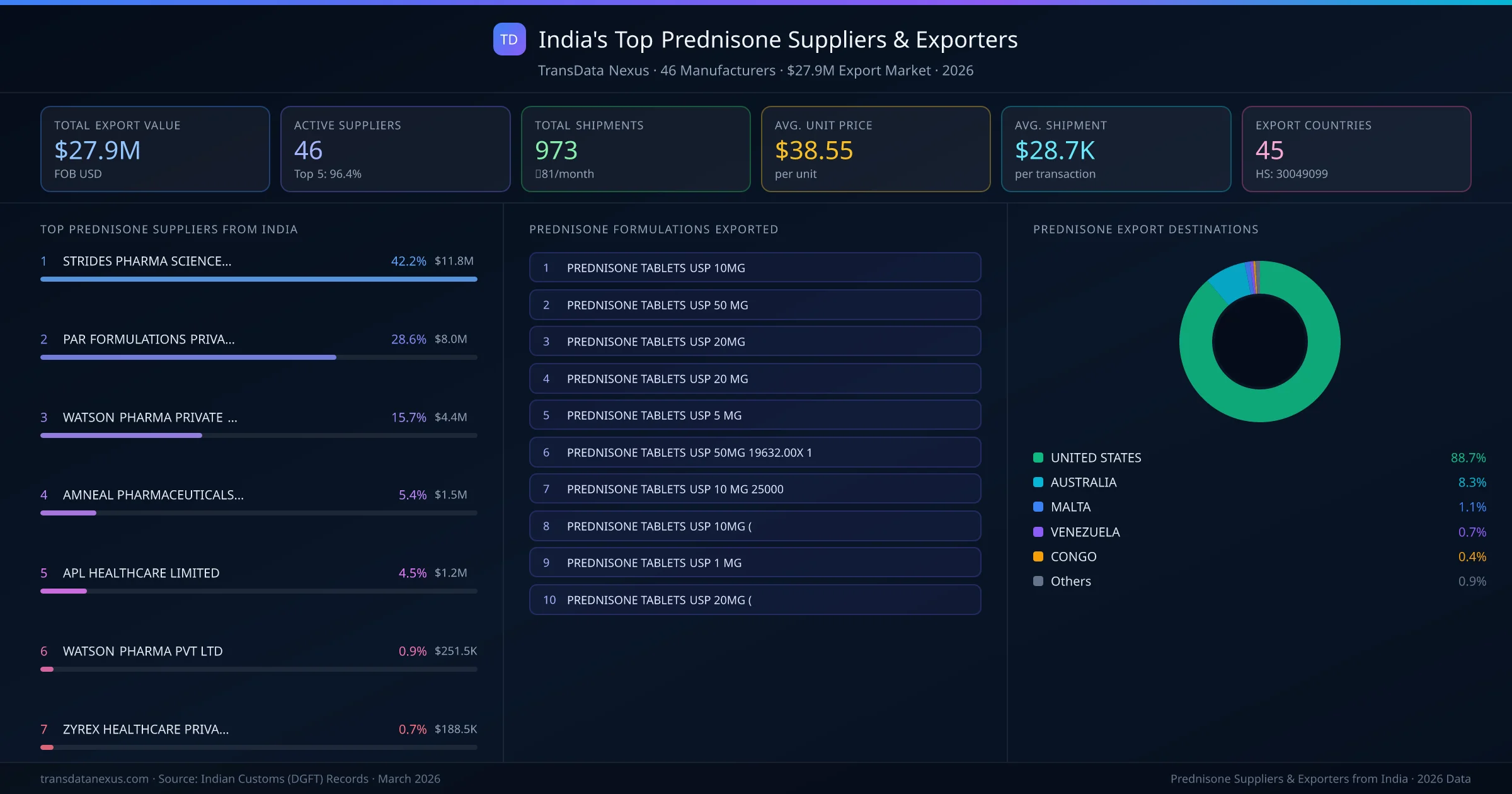Select the blue MALTA legend dot
The height and width of the screenshot is (794, 1512).
tap(1037, 507)
